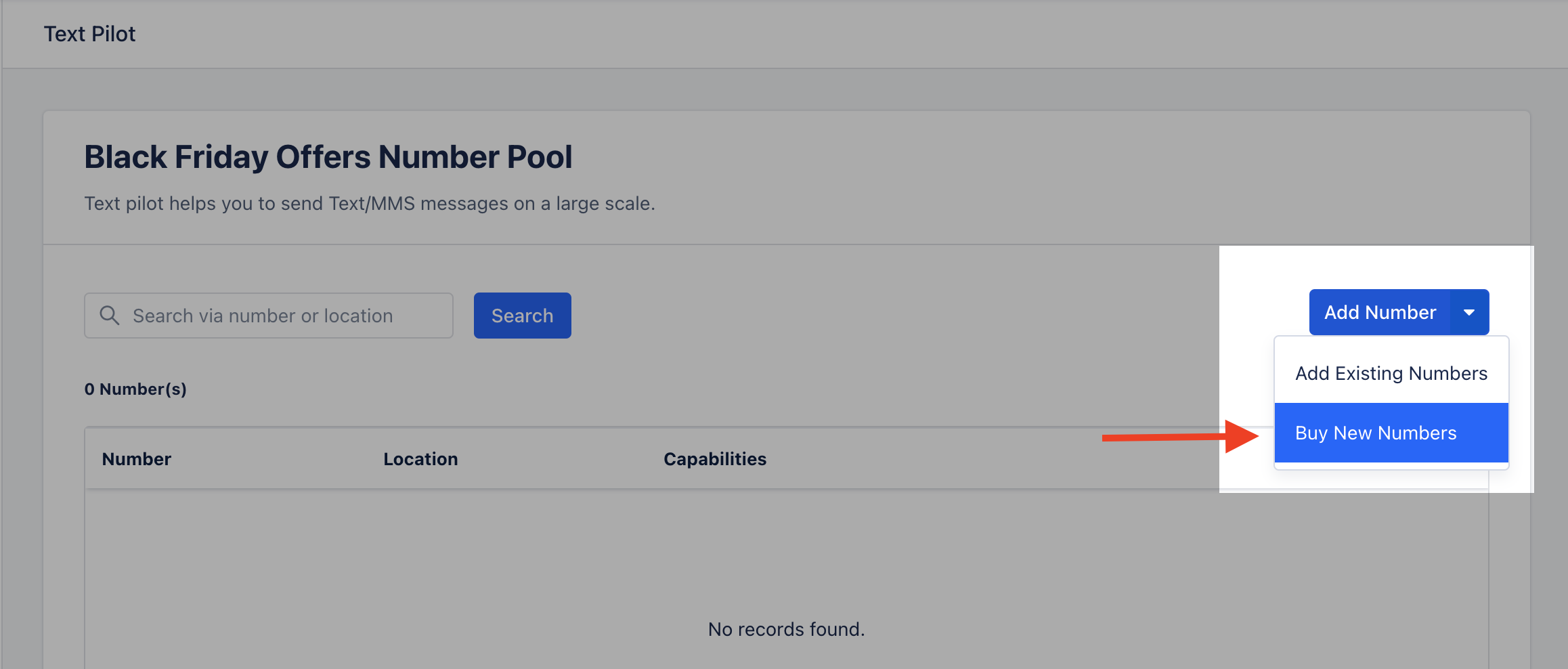Screen dimensions: 1568x669
Task: Click the Number column header
Action: click(x=137, y=459)
